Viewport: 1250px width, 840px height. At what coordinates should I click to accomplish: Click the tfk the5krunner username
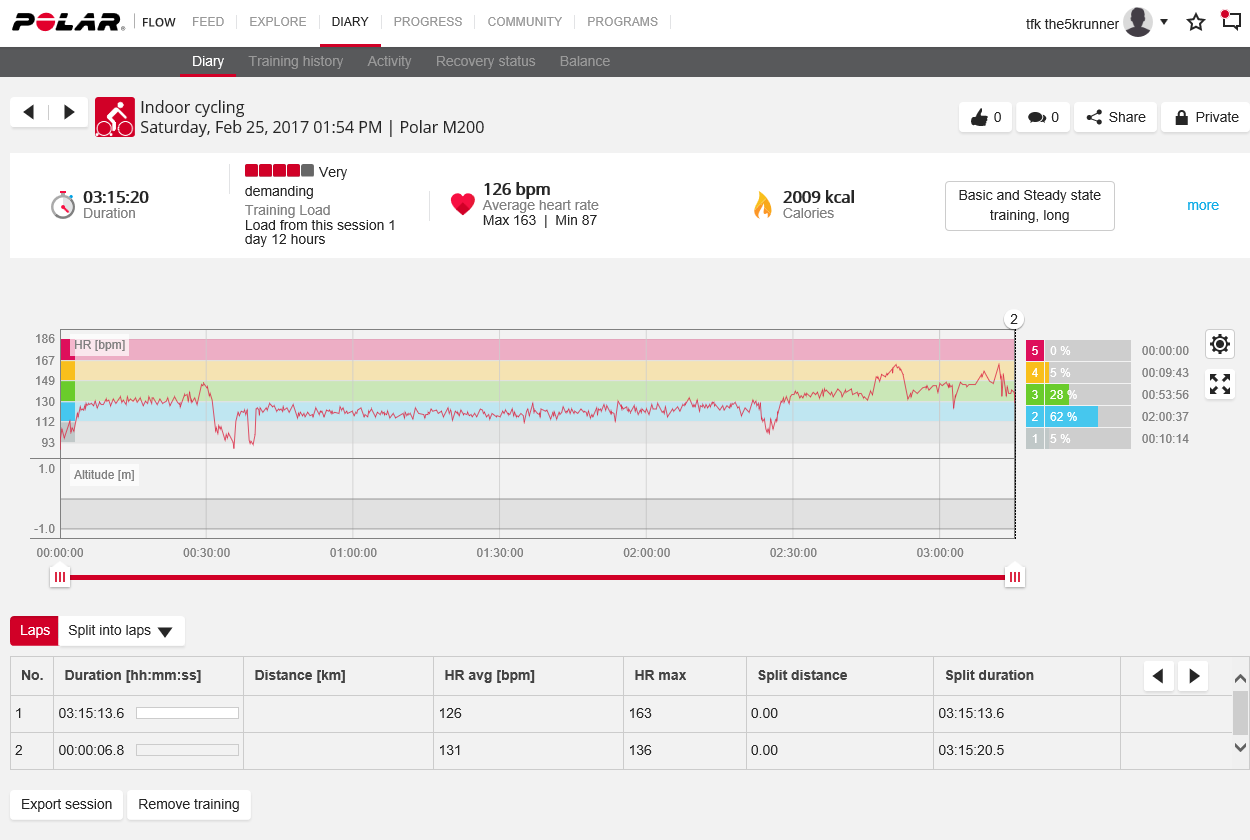coord(1072,23)
